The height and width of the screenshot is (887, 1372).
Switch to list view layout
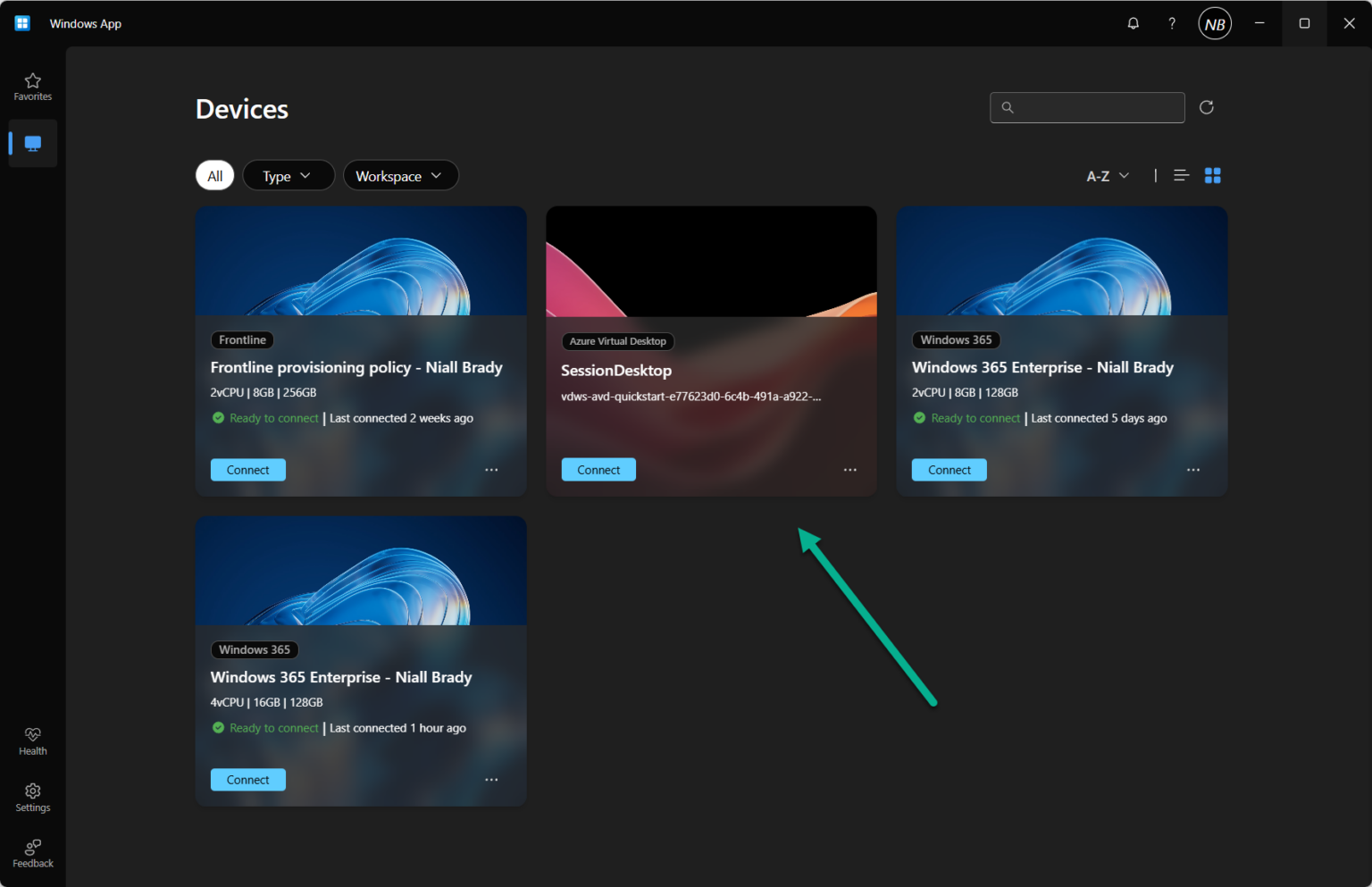click(x=1181, y=175)
